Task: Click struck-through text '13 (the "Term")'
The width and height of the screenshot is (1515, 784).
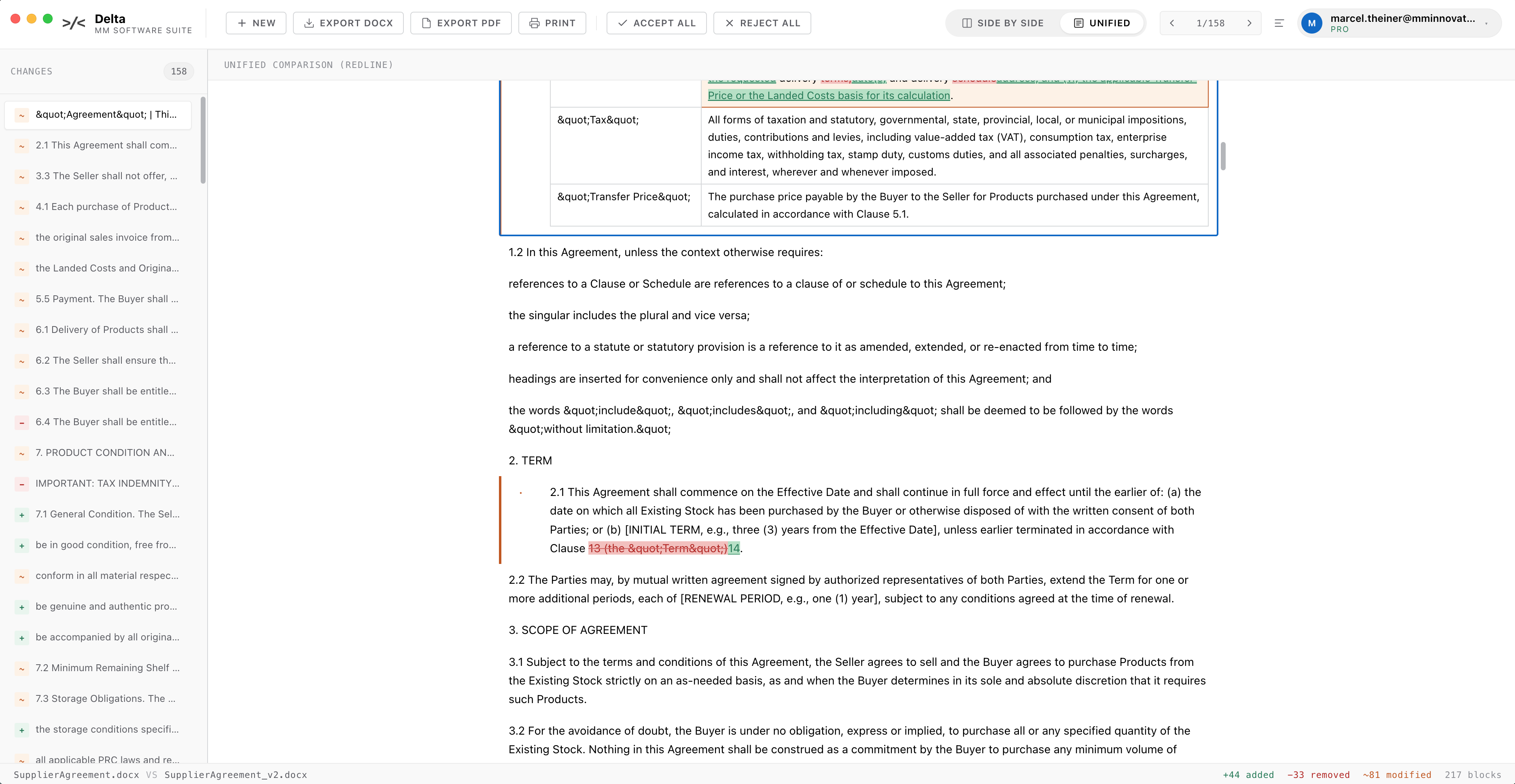Action: point(658,548)
